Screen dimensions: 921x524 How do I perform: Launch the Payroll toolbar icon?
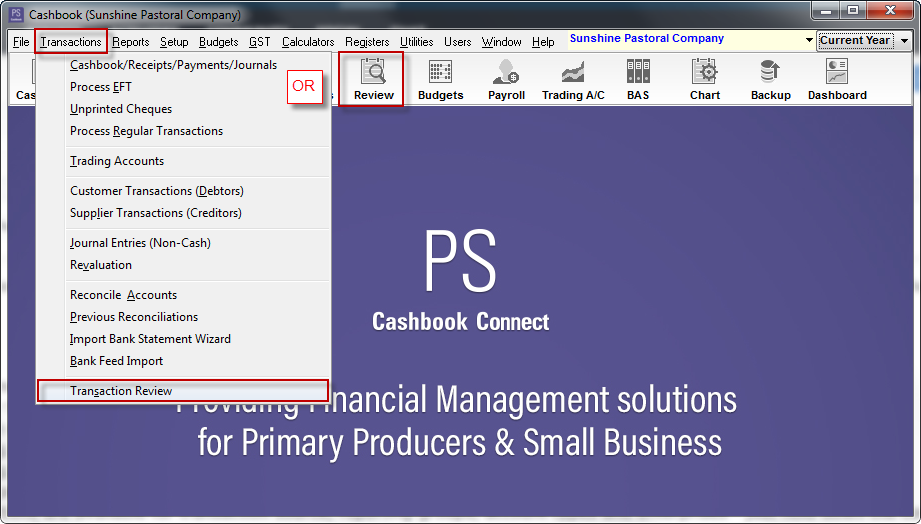point(506,79)
